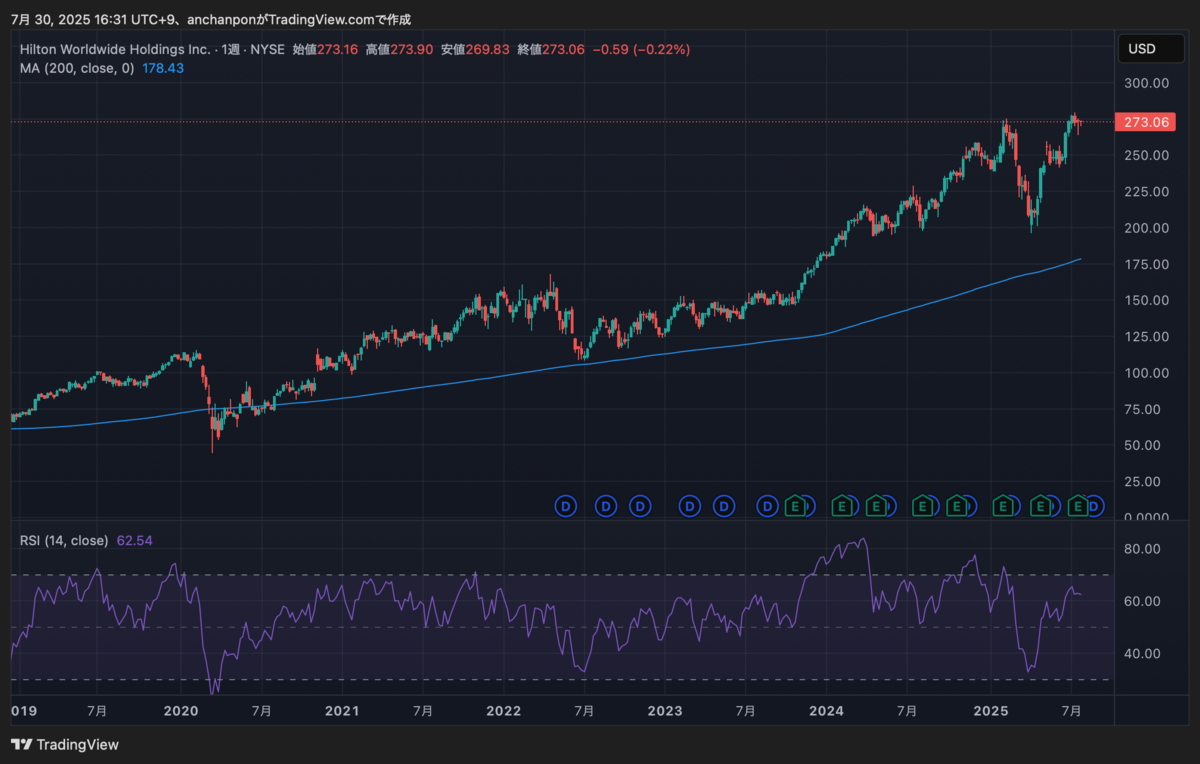Click the E earnings marker just after 2024 start

[843, 507]
